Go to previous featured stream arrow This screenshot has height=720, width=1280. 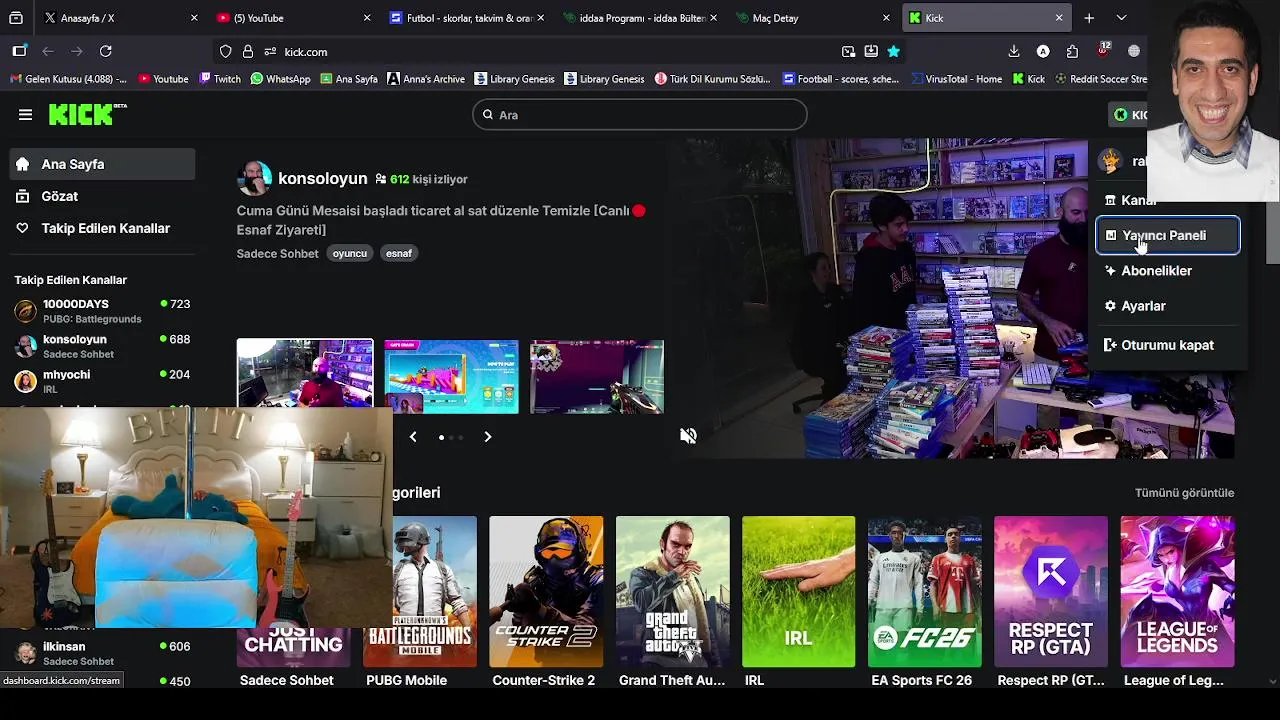coord(413,437)
